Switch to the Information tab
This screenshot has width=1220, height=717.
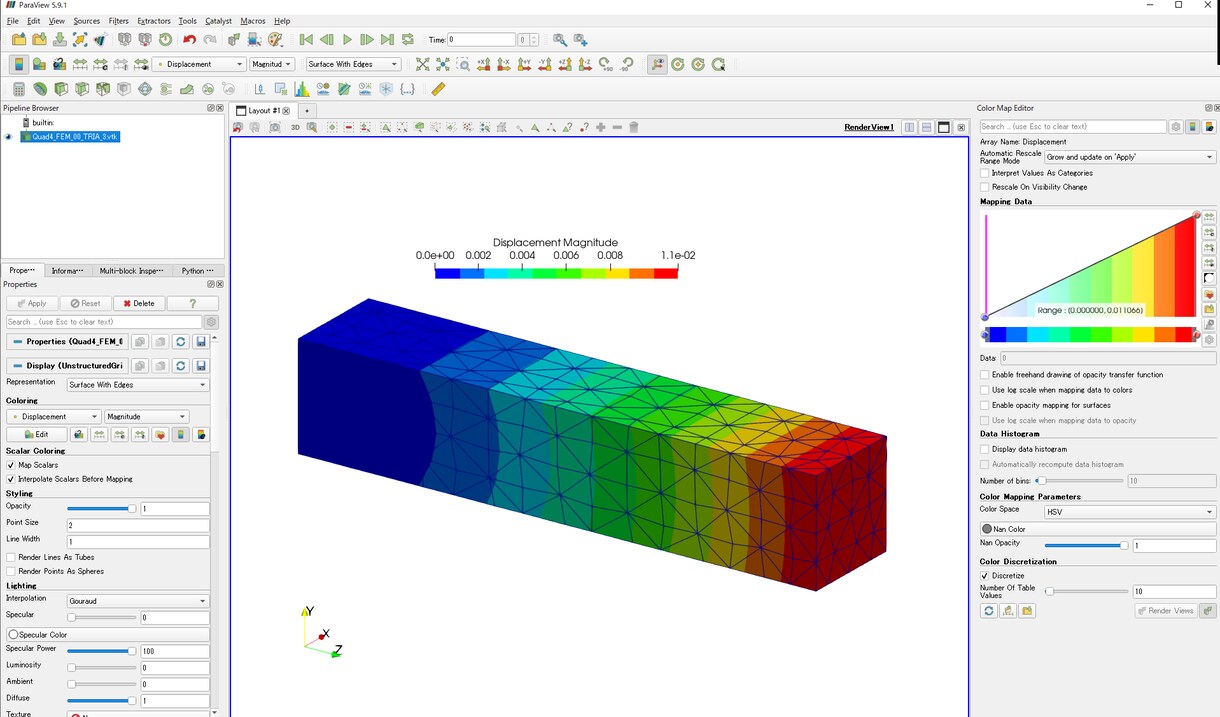coord(68,270)
